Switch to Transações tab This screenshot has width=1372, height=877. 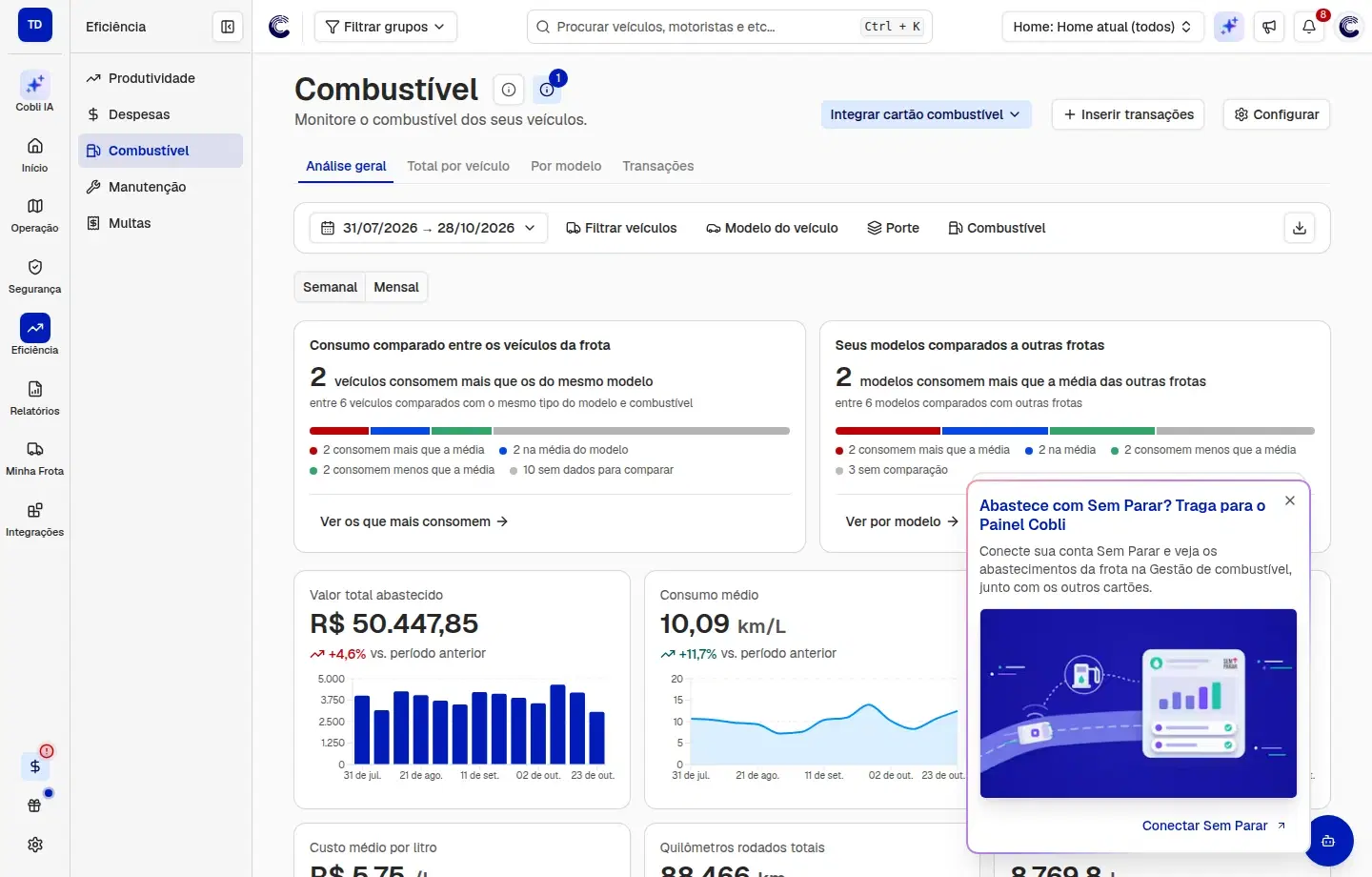coord(658,166)
